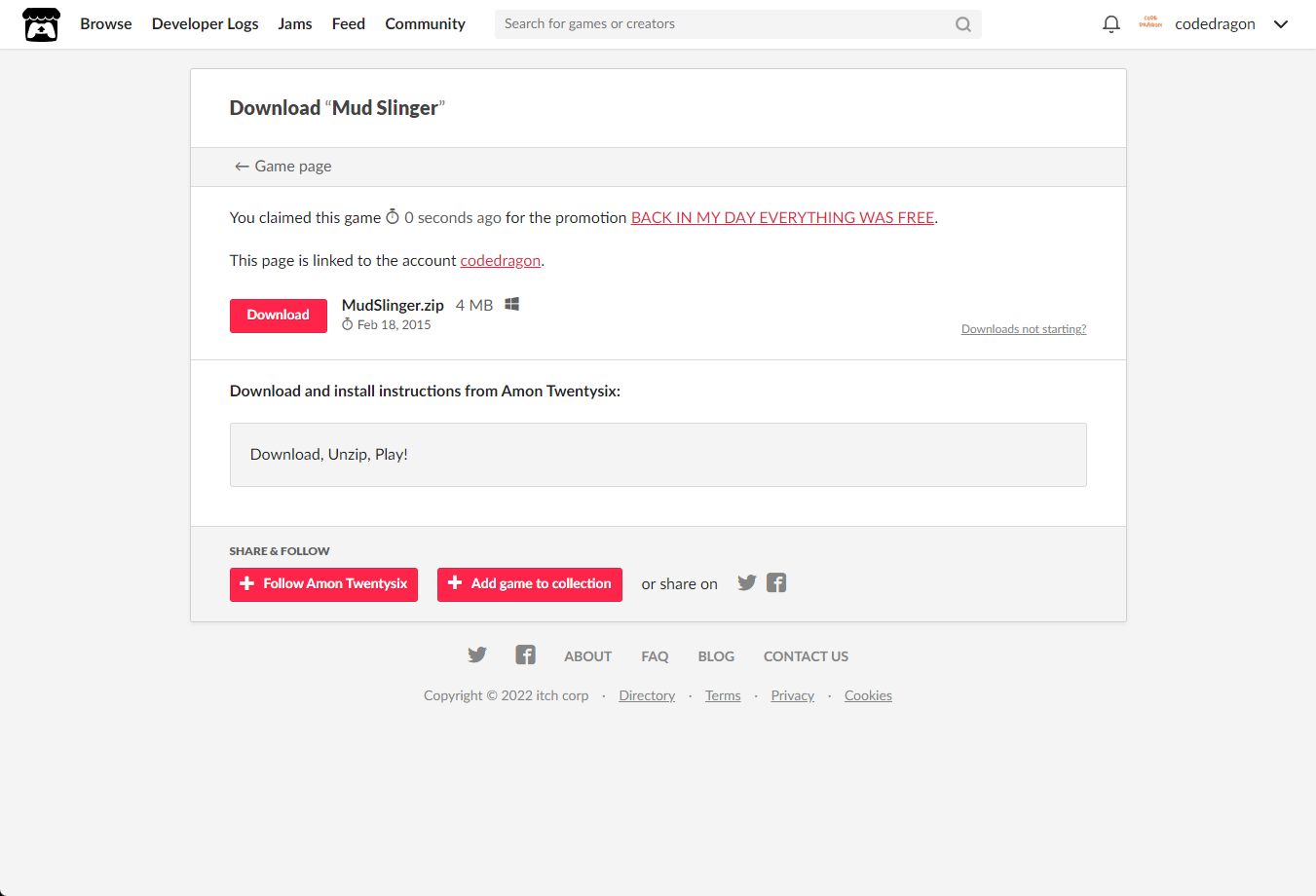The image size is (1316, 896).
Task: Click the codedragon username in the header
Action: tap(1215, 24)
